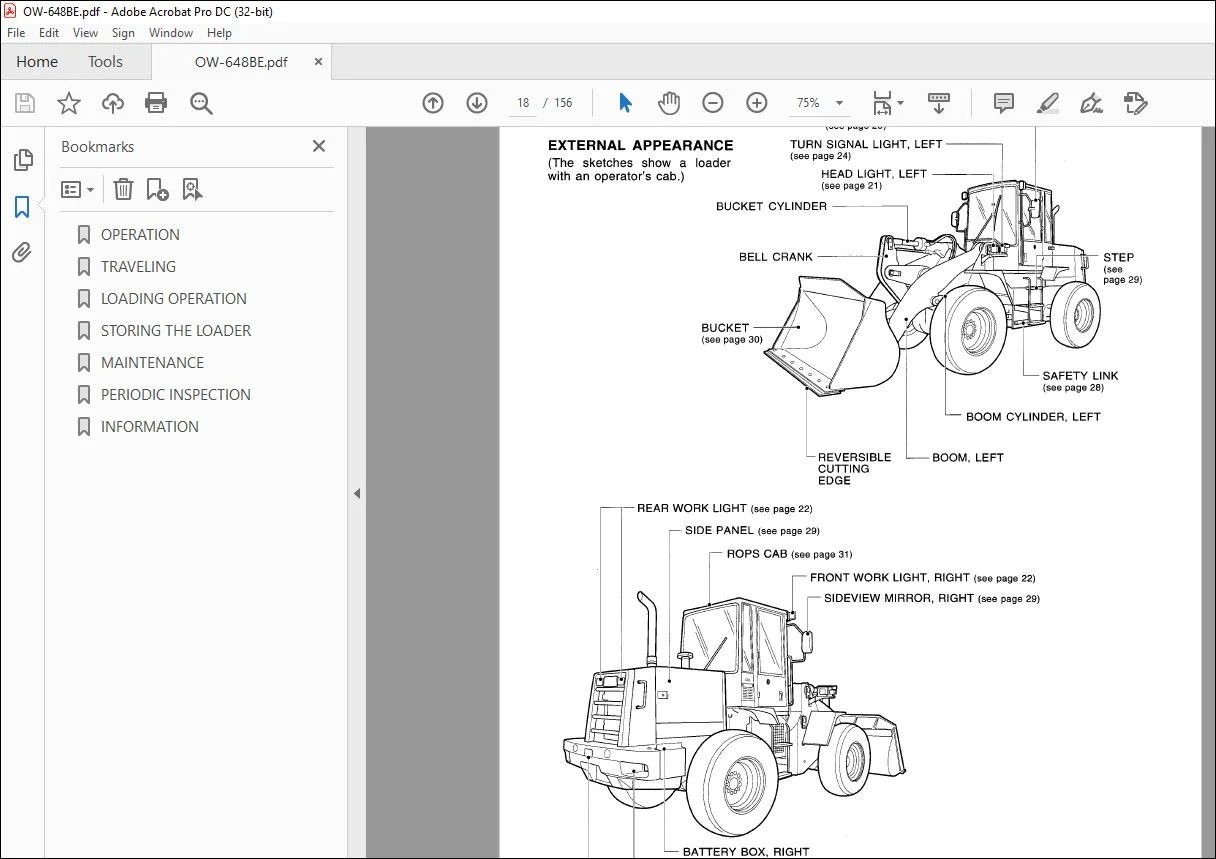Click the SIDEVIEW MIRROR, RIGHT label
This screenshot has height=859, width=1216.
[899, 598]
